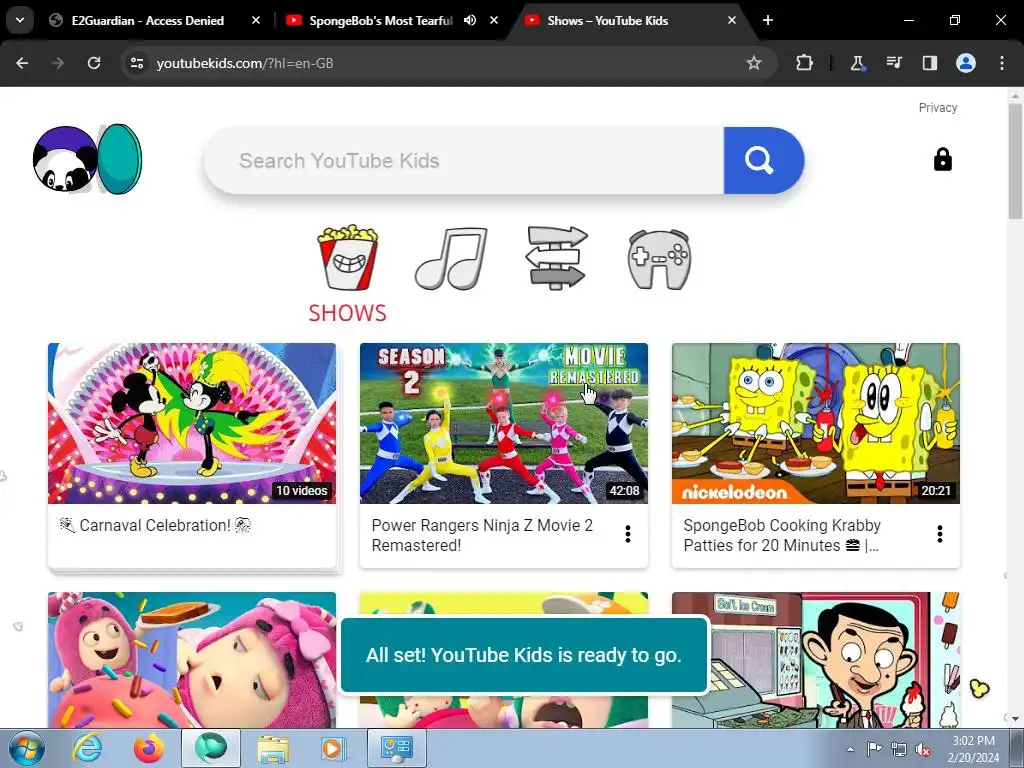
Task: Expand the tab search dropdown arrow
Action: coord(20,20)
